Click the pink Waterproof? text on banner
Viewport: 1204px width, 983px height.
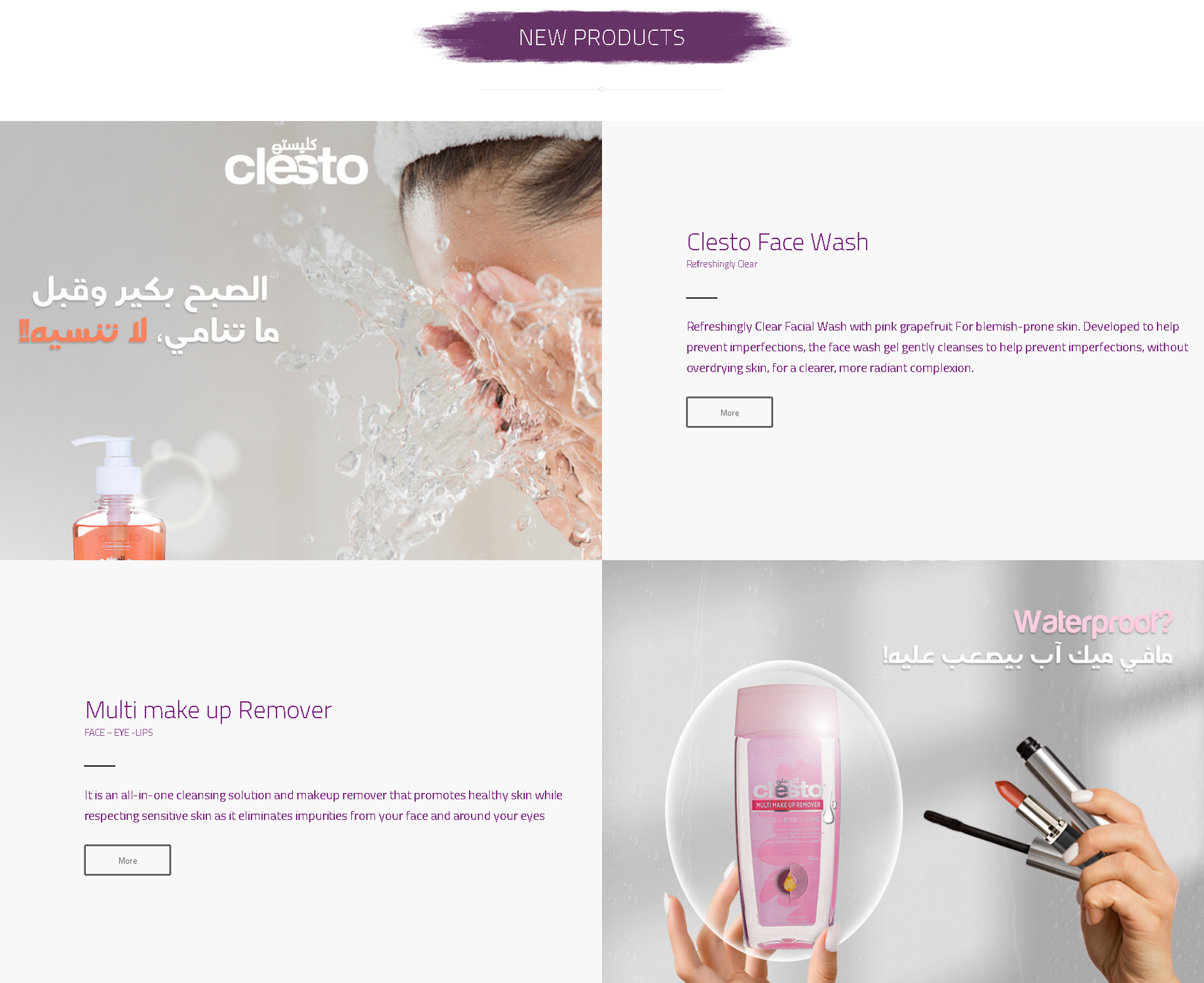pos(1093,621)
